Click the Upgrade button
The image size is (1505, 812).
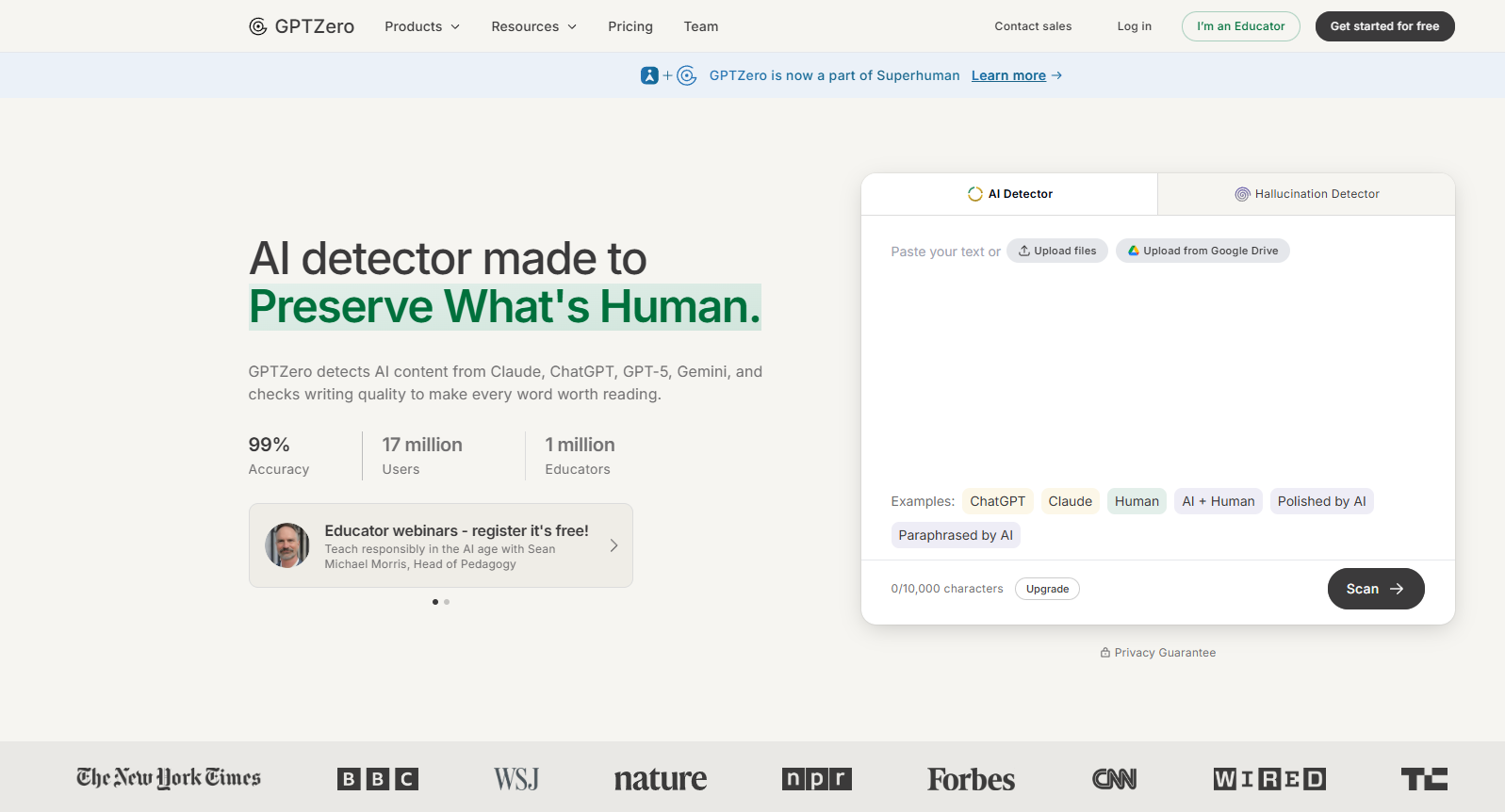[1047, 589]
